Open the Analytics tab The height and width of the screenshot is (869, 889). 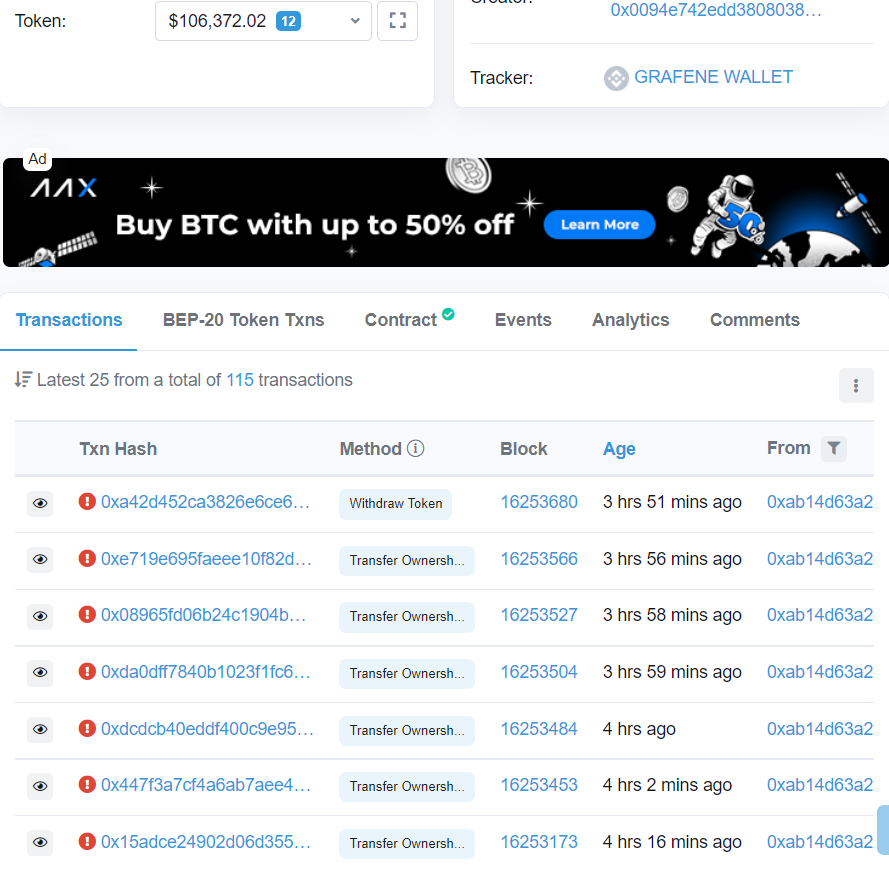coord(630,320)
